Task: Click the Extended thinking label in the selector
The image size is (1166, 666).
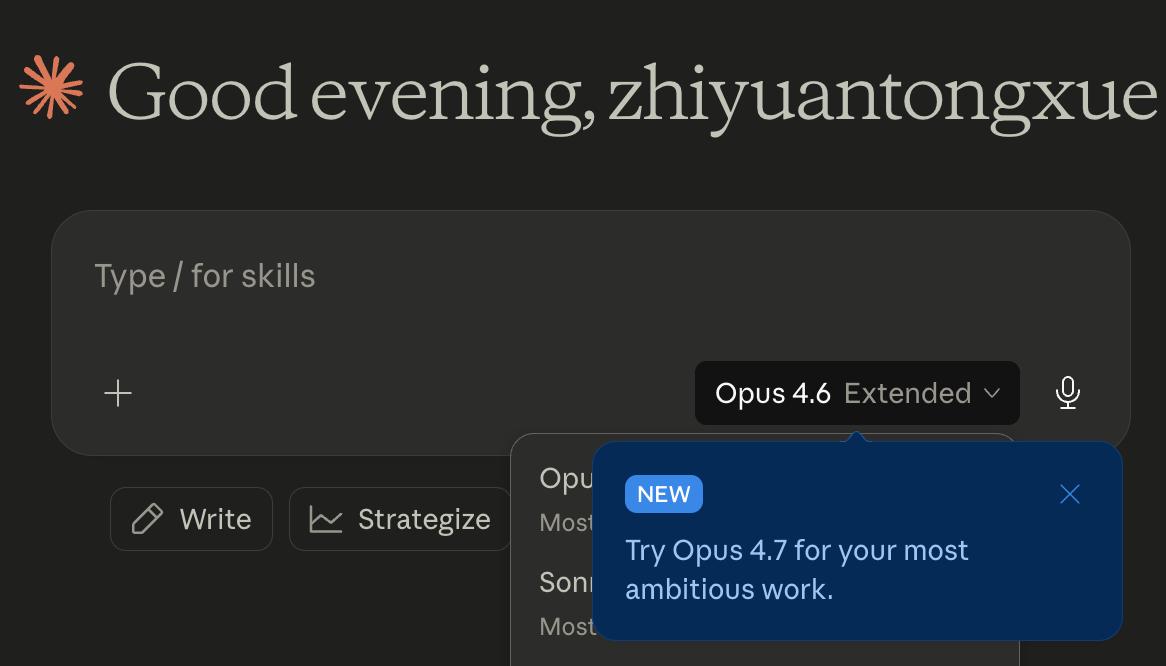Action: pyautogui.click(x=907, y=393)
